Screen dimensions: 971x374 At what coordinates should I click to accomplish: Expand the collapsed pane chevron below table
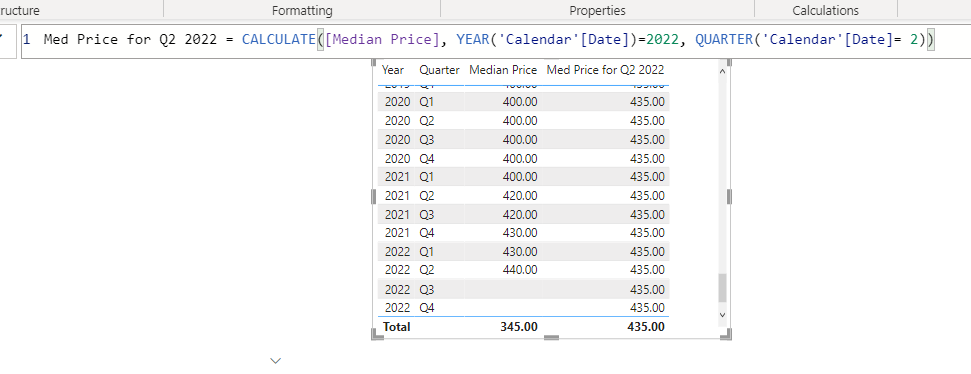[276, 360]
